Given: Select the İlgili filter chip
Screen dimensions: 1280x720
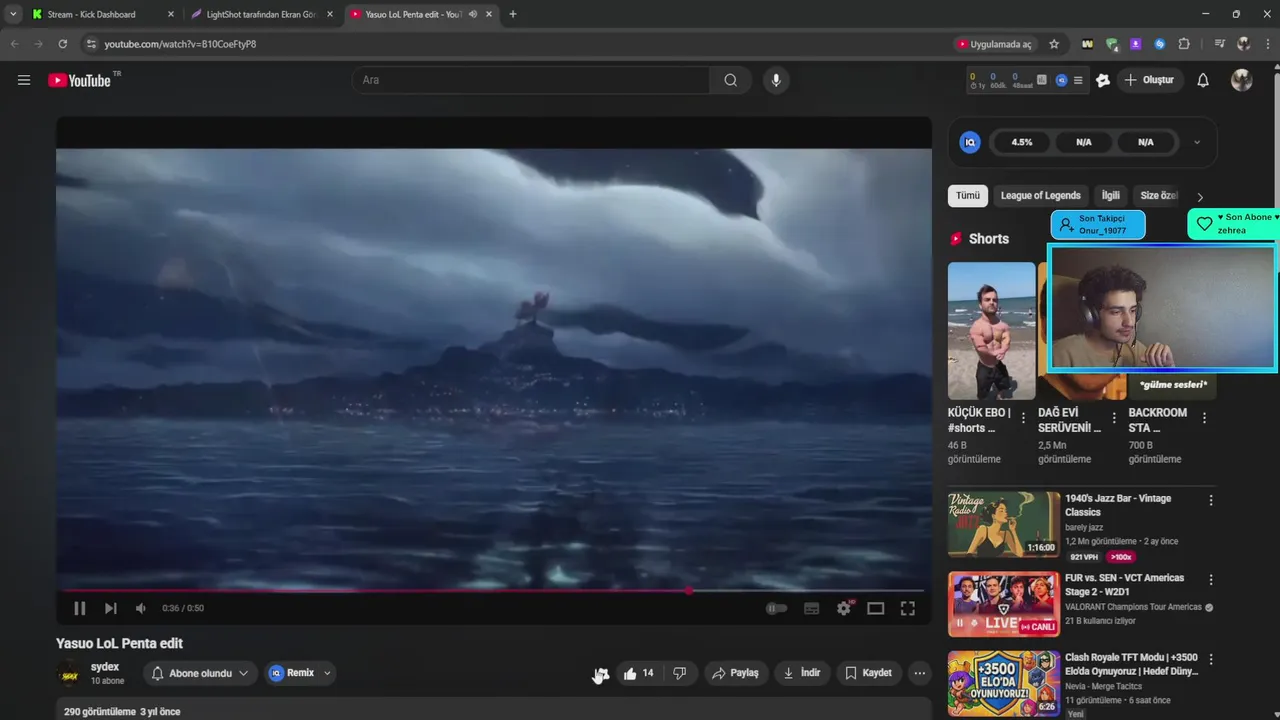Looking at the screenshot, I should pyautogui.click(x=1111, y=196).
